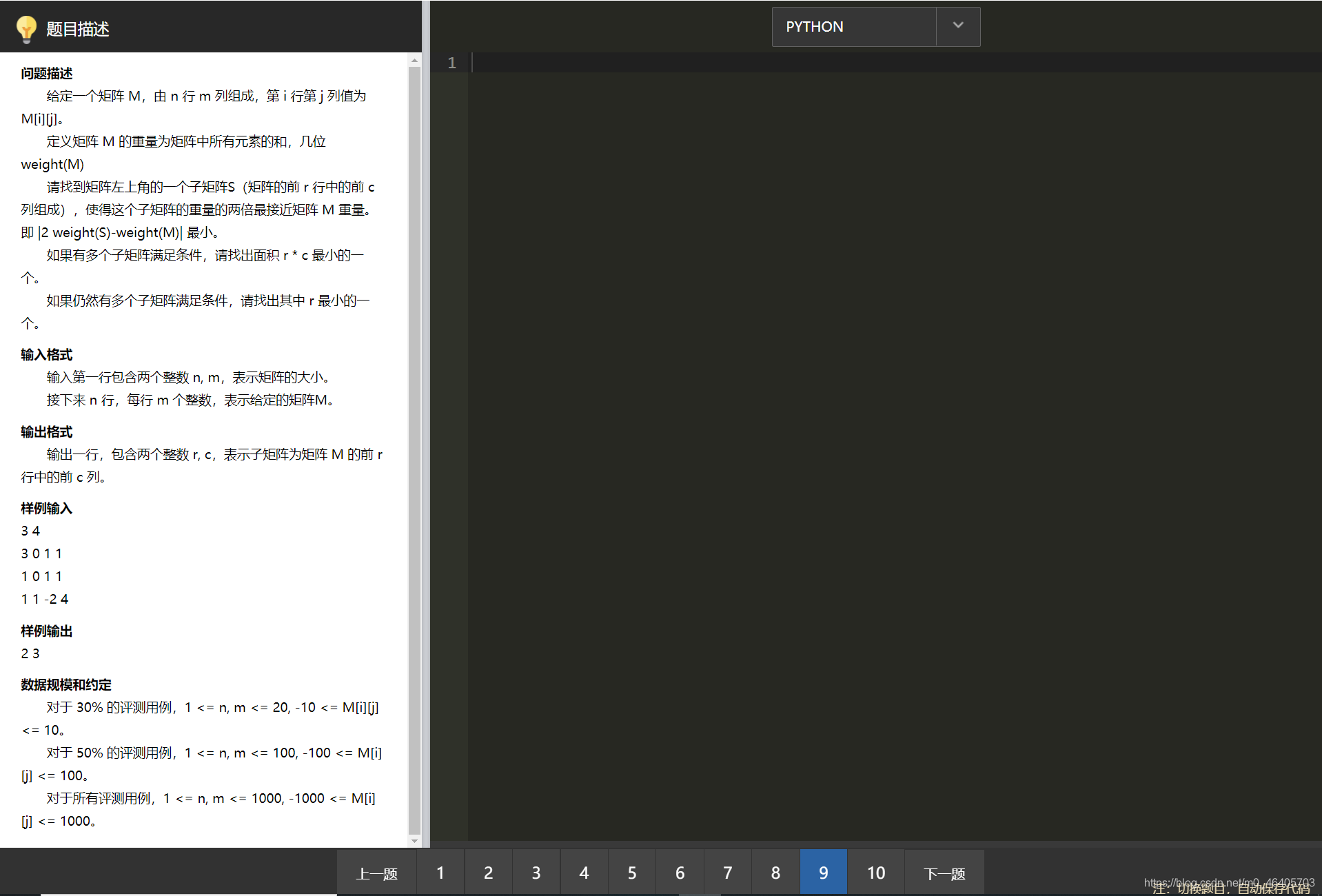Click the problem panel scrollbar track
1322x896 pixels.
coord(414,451)
